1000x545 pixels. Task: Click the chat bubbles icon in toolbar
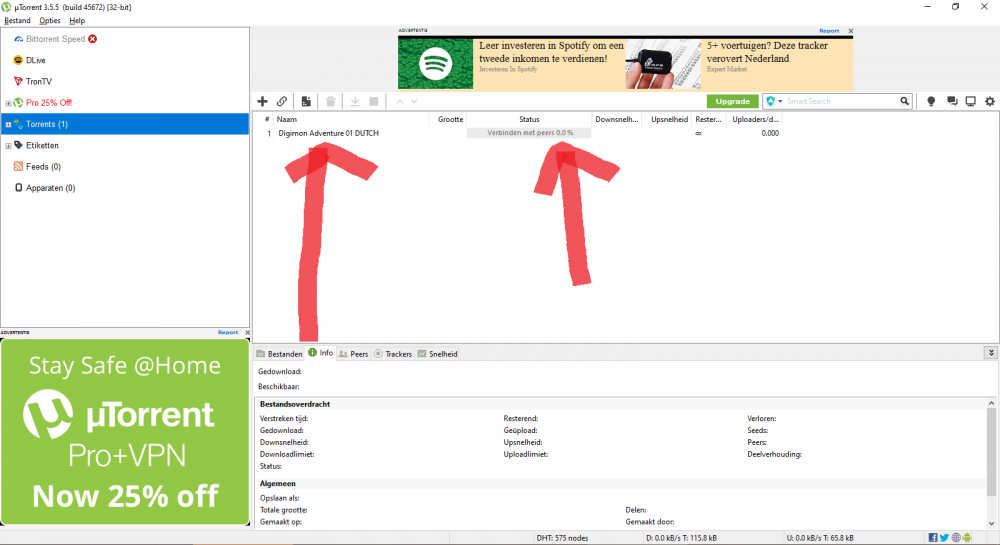coord(951,101)
